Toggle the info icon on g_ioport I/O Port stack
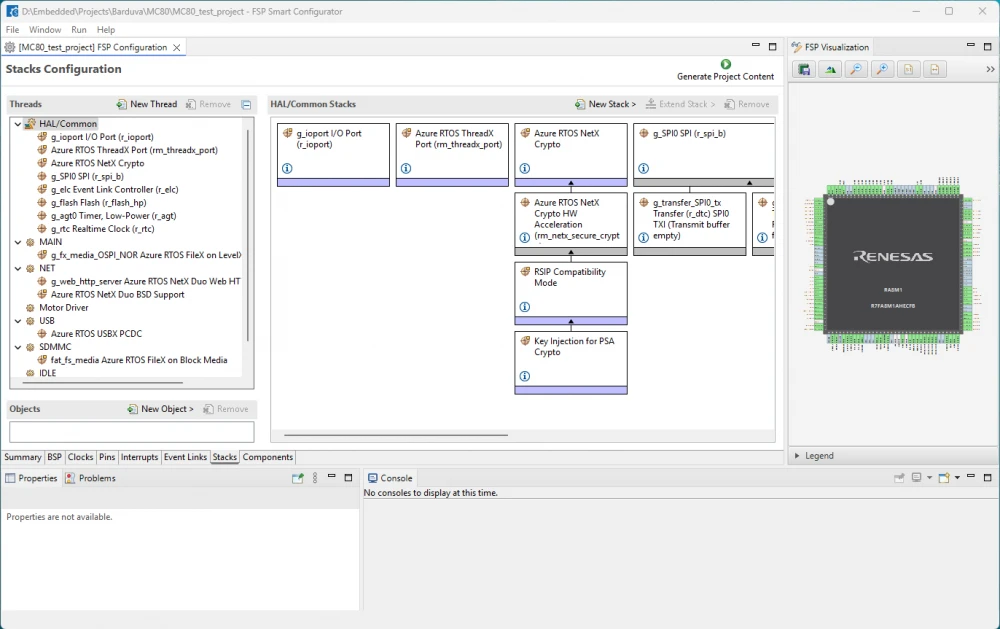The height and width of the screenshot is (629, 1000). coord(287,169)
